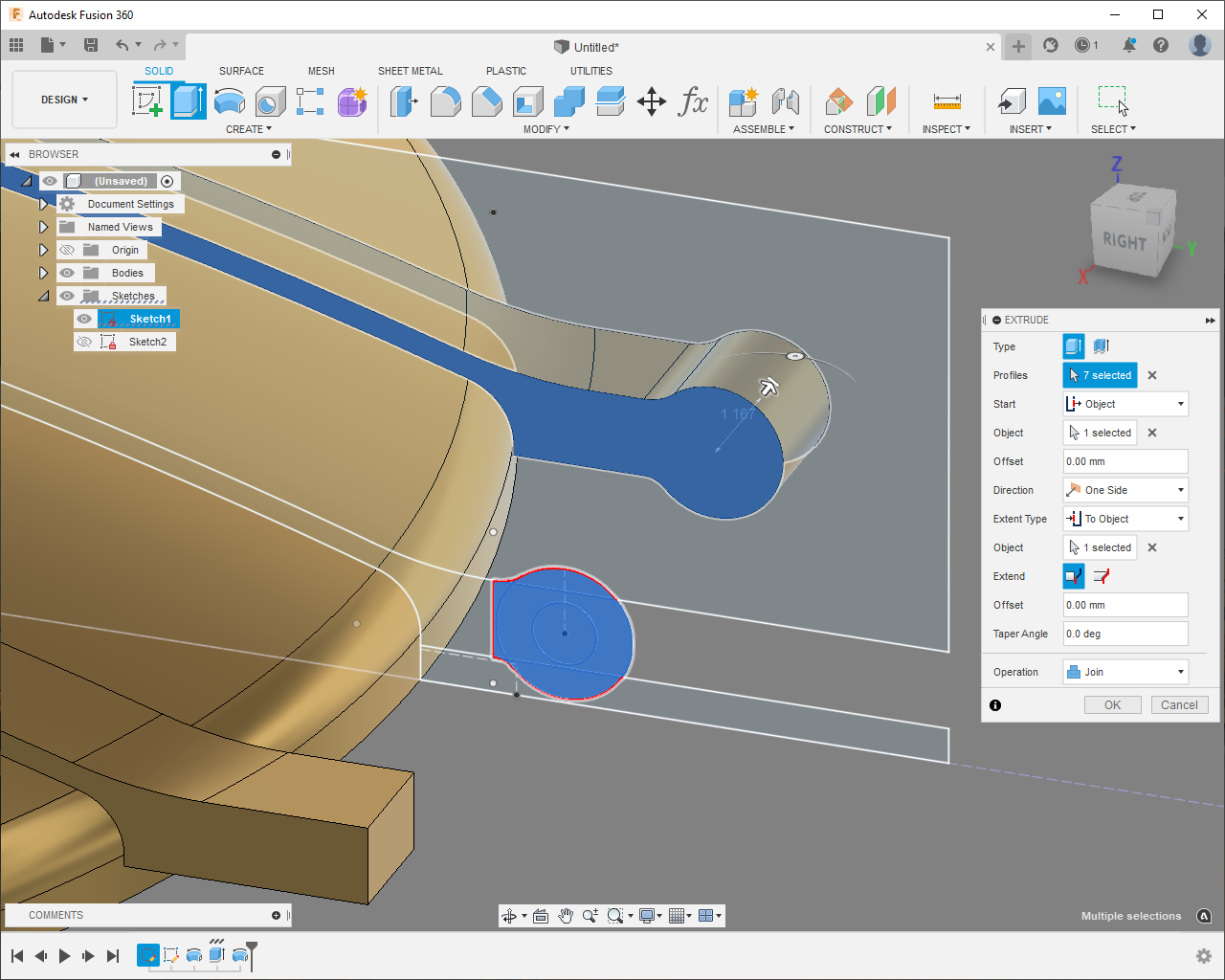1225x980 pixels.
Task: Show Sketch2 via its eye icon
Action: [85, 342]
